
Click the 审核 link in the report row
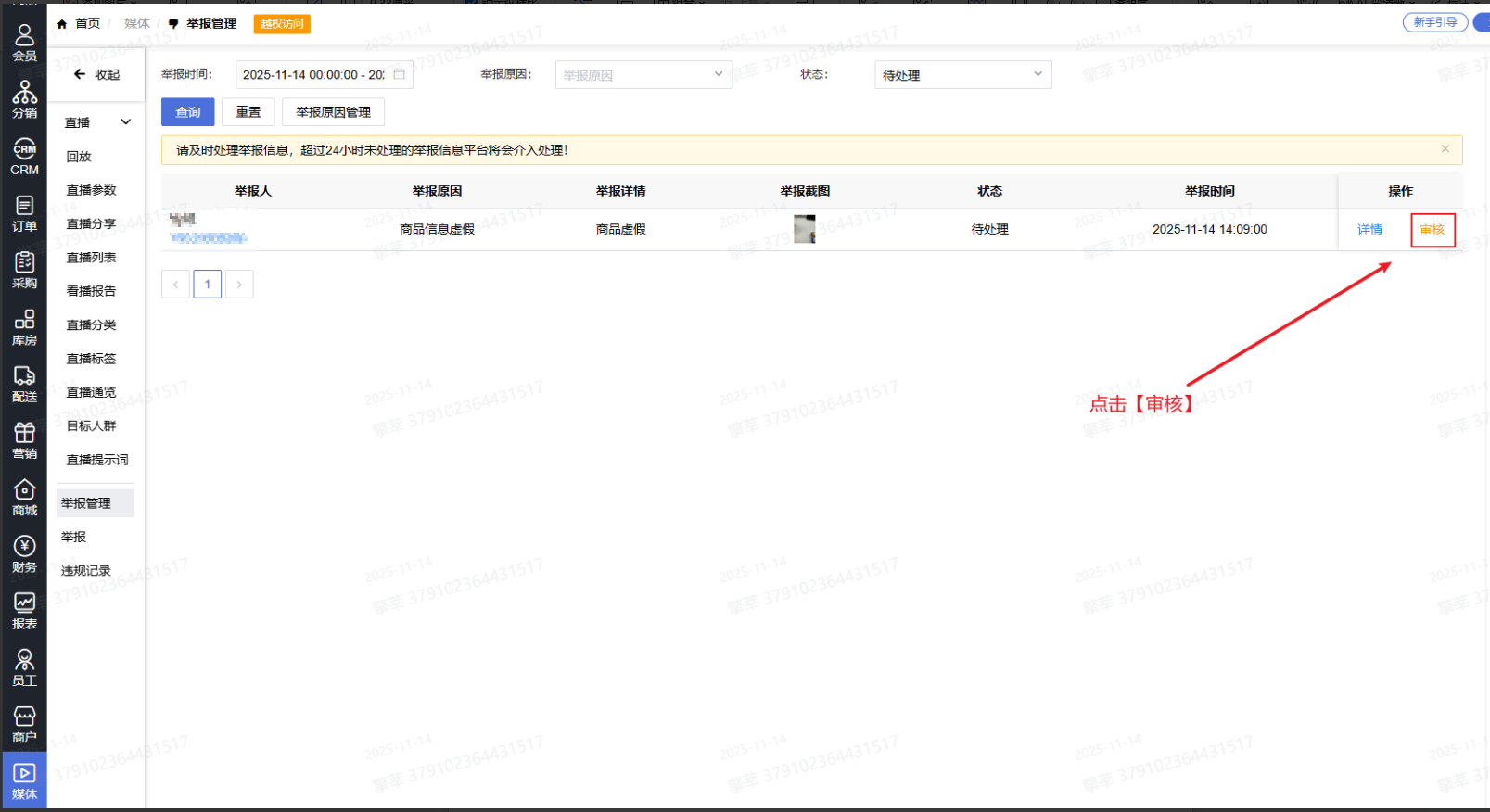(1432, 230)
